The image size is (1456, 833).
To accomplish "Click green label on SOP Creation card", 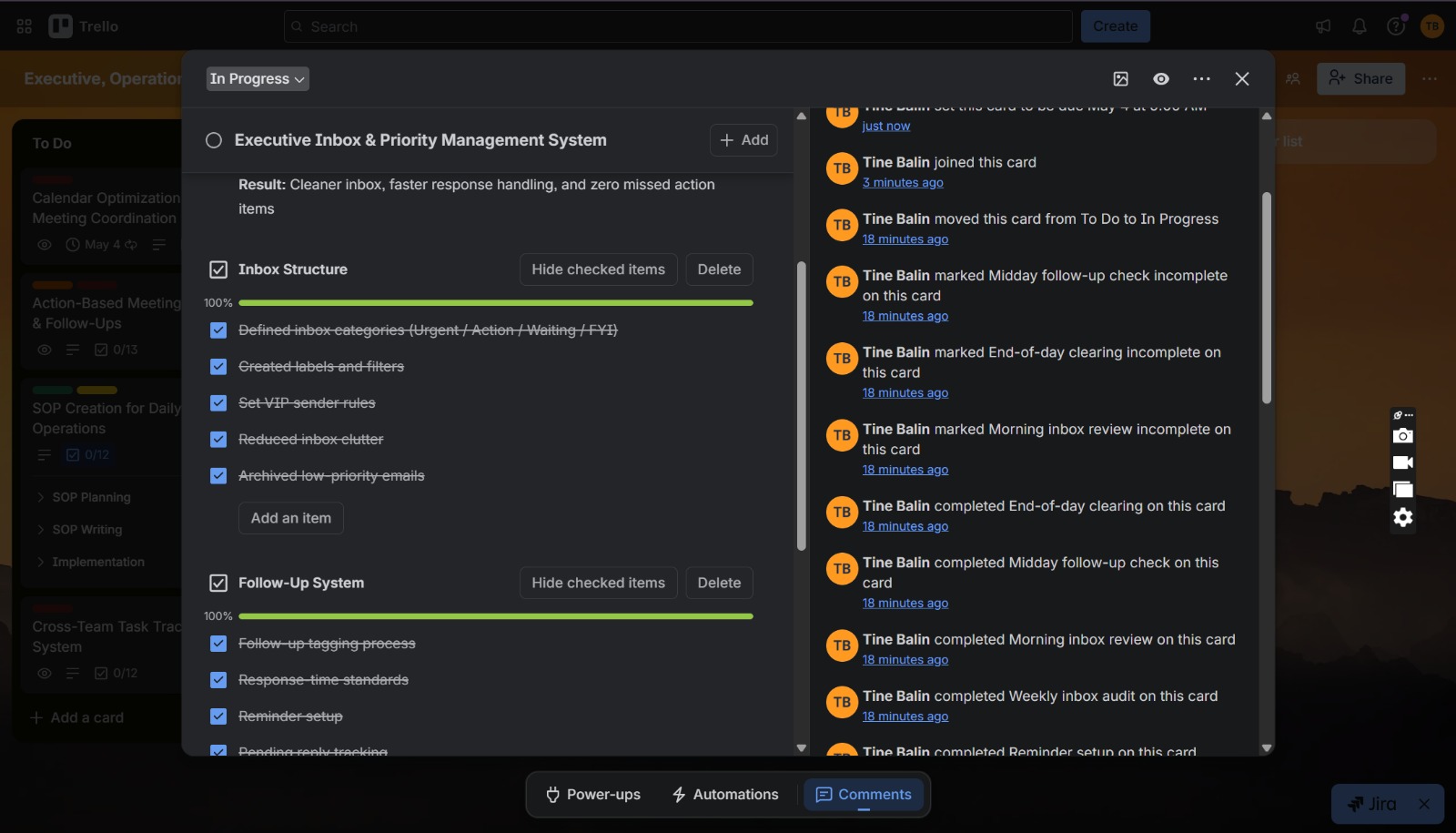I will coord(52,391).
